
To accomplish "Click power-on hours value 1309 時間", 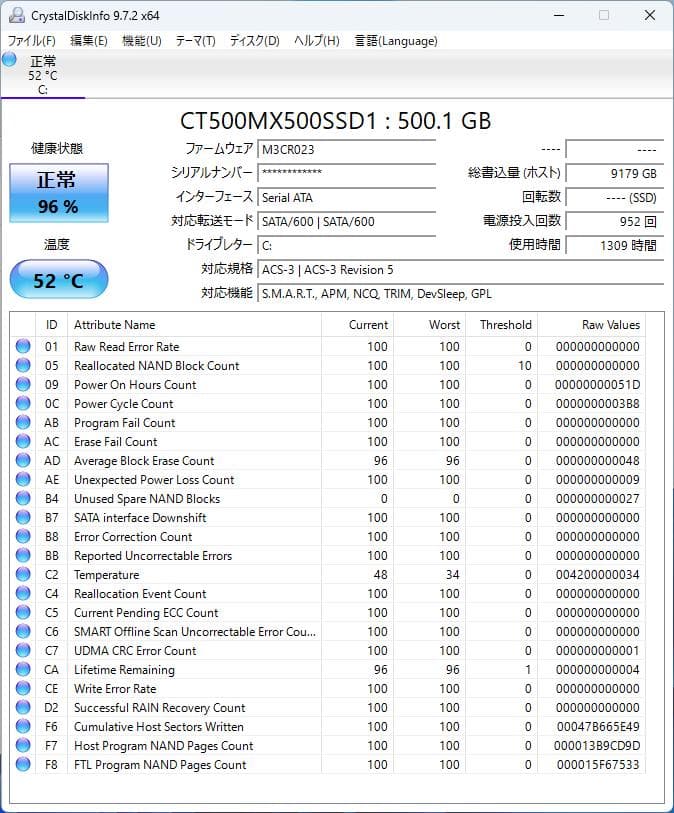I will 614,245.
